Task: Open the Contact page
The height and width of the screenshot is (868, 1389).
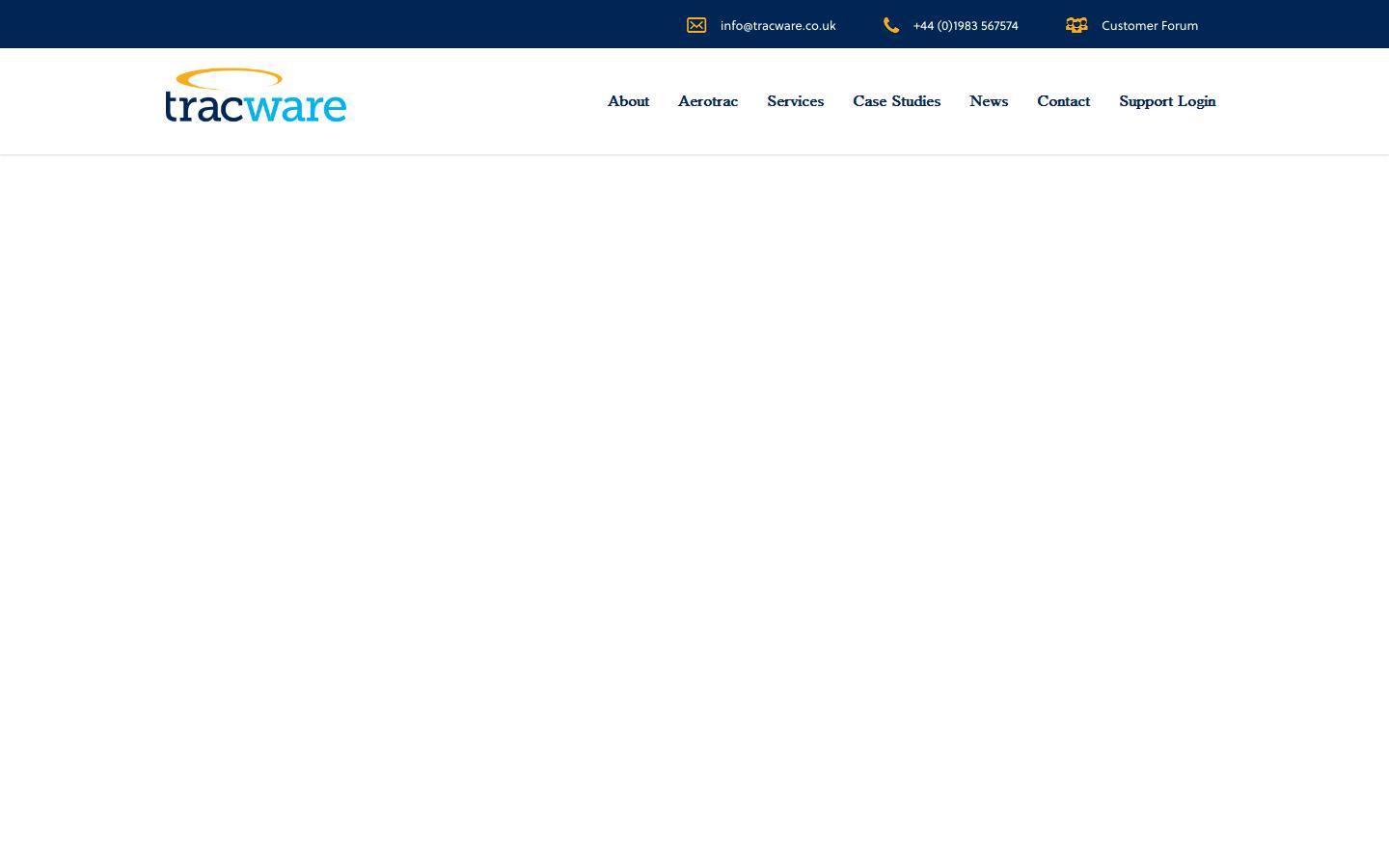Action: 1063,101
